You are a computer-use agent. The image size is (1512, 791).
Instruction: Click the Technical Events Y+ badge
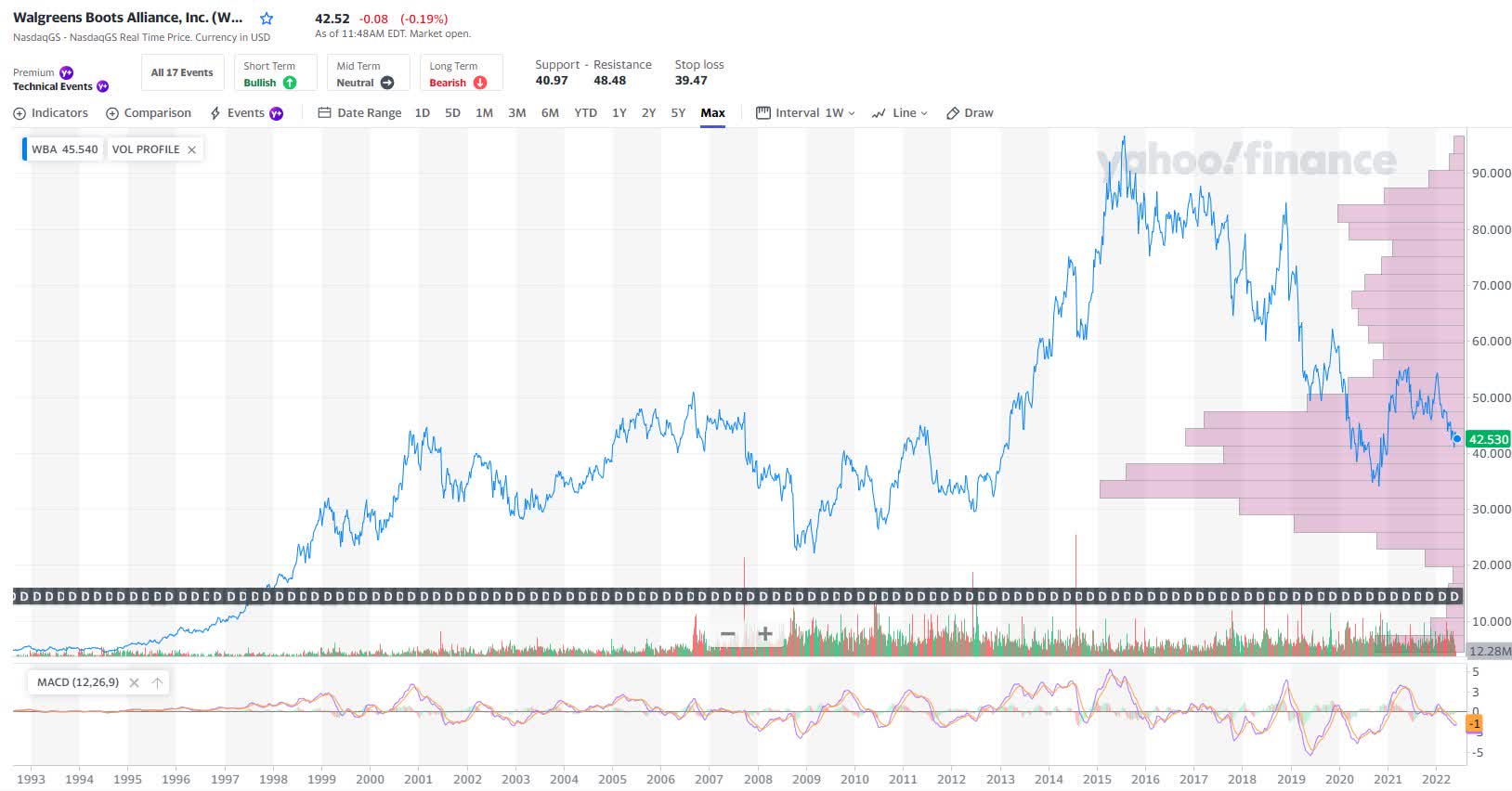tap(103, 86)
